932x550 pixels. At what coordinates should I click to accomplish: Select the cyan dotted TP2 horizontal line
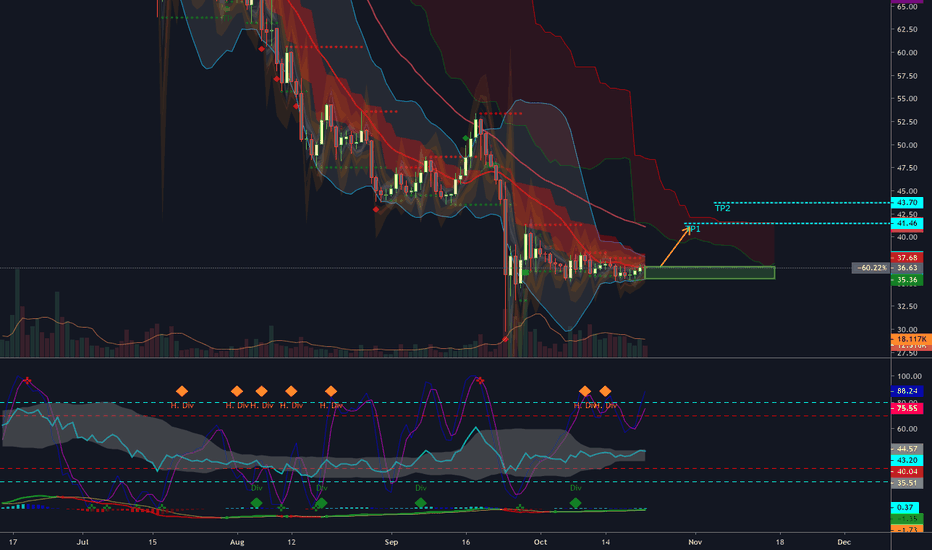[802, 203]
